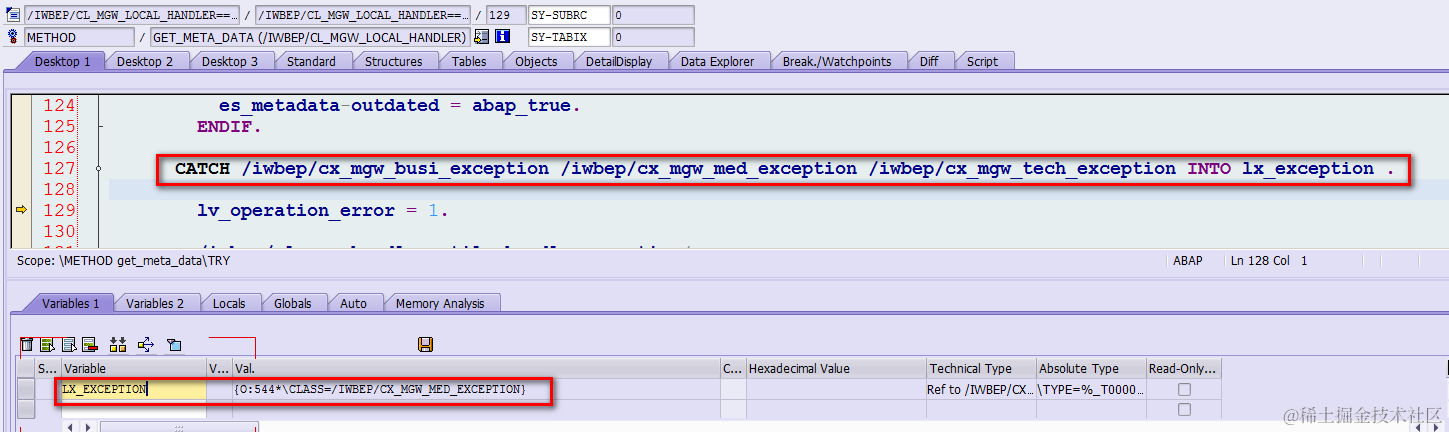
Task: Click the ENDIF. statement at line 125
Action: (x=229, y=127)
